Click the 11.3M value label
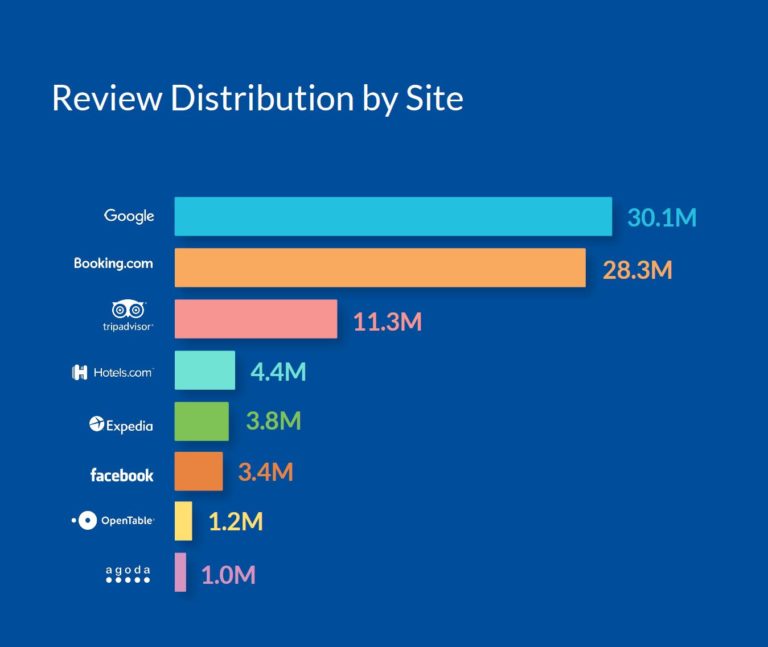Viewport: 768px width, 647px height. point(387,322)
